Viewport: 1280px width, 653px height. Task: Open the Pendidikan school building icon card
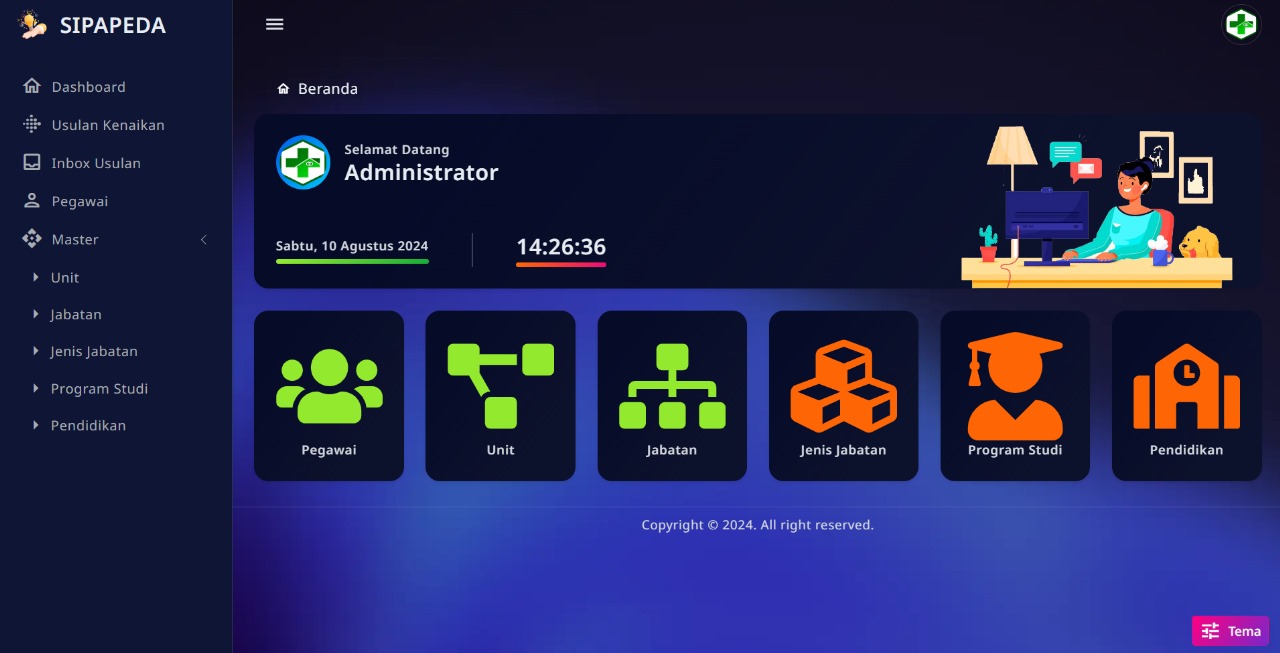[1186, 395]
